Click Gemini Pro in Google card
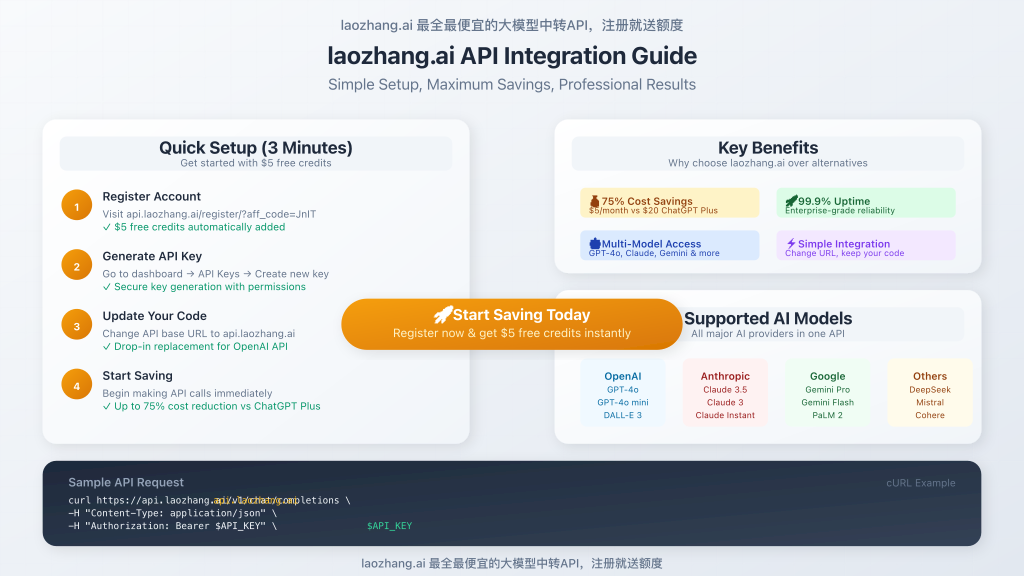 [827, 390]
